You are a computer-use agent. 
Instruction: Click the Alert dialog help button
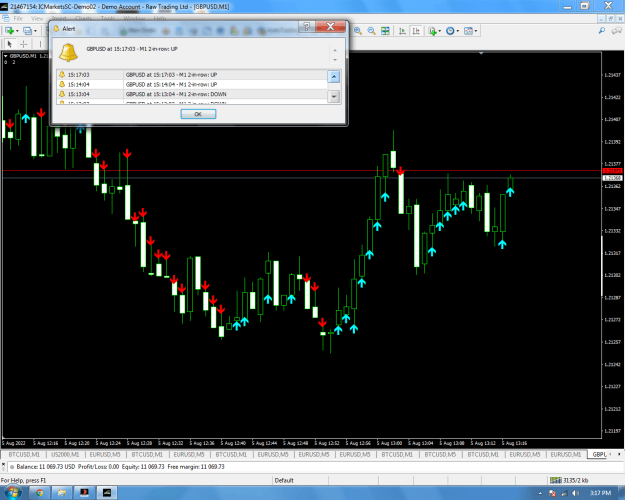307,27
